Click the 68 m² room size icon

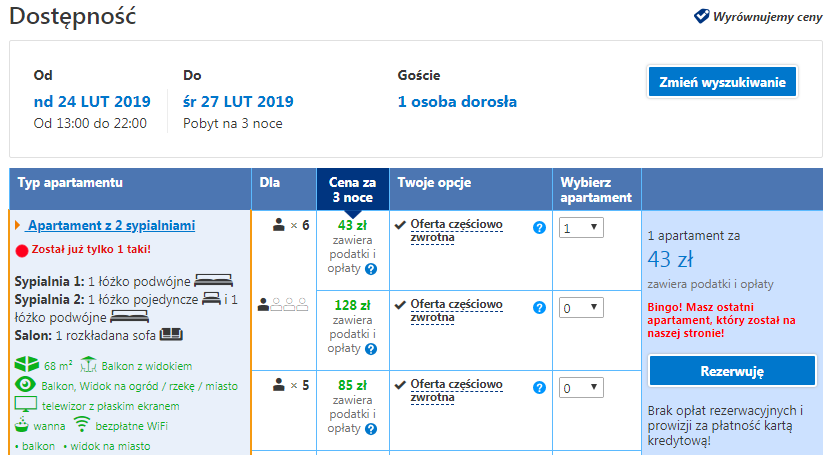(26, 365)
